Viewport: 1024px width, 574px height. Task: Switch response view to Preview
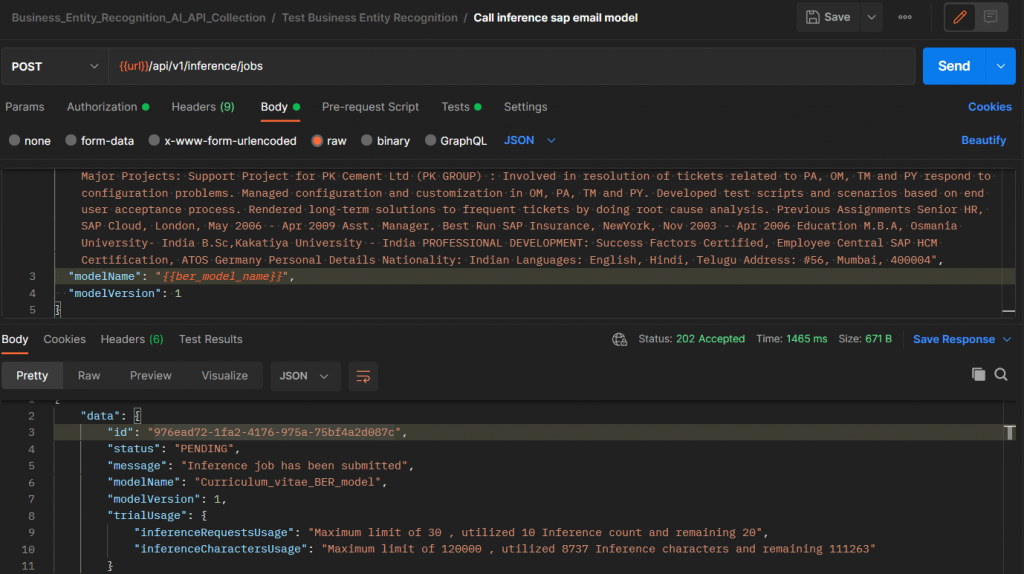[x=150, y=375]
